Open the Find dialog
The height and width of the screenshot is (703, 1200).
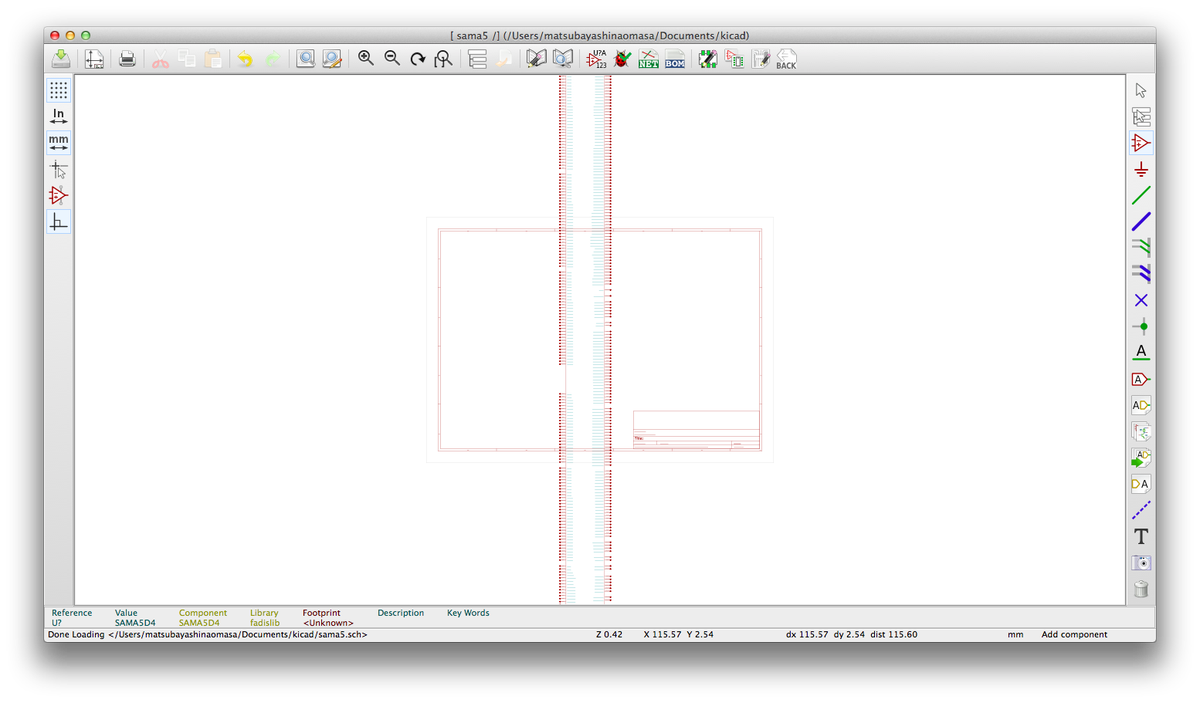tap(305, 59)
